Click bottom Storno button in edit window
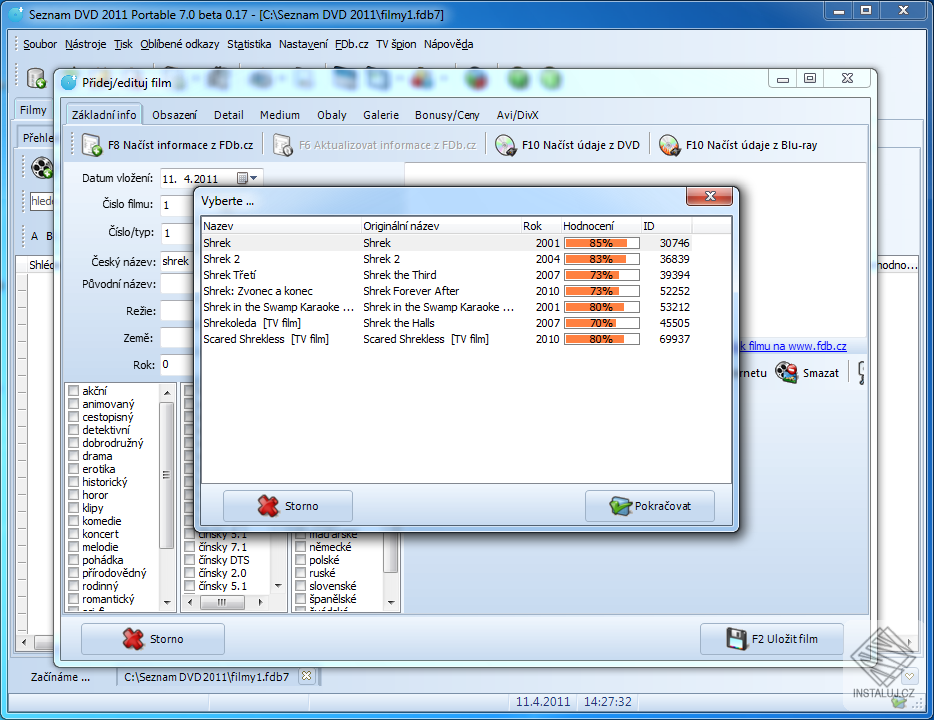Image resolution: width=934 pixels, height=720 pixels. click(x=152, y=639)
